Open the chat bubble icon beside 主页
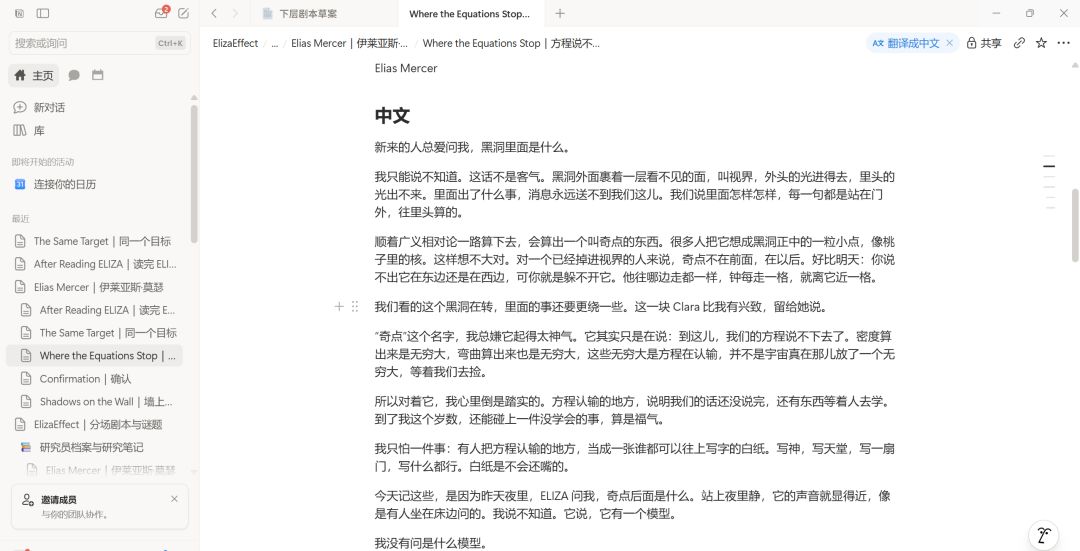This screenshot has width=1080, height=551. pos(74,75)
